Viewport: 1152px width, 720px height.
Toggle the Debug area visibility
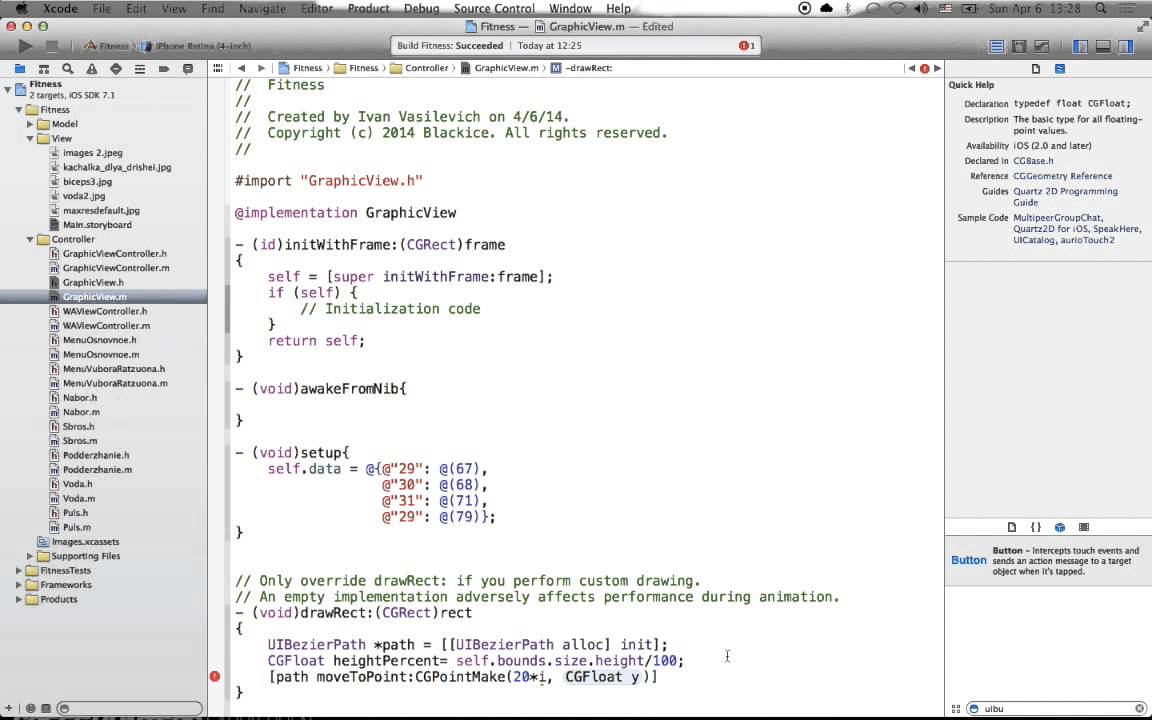coord(1103,46)
